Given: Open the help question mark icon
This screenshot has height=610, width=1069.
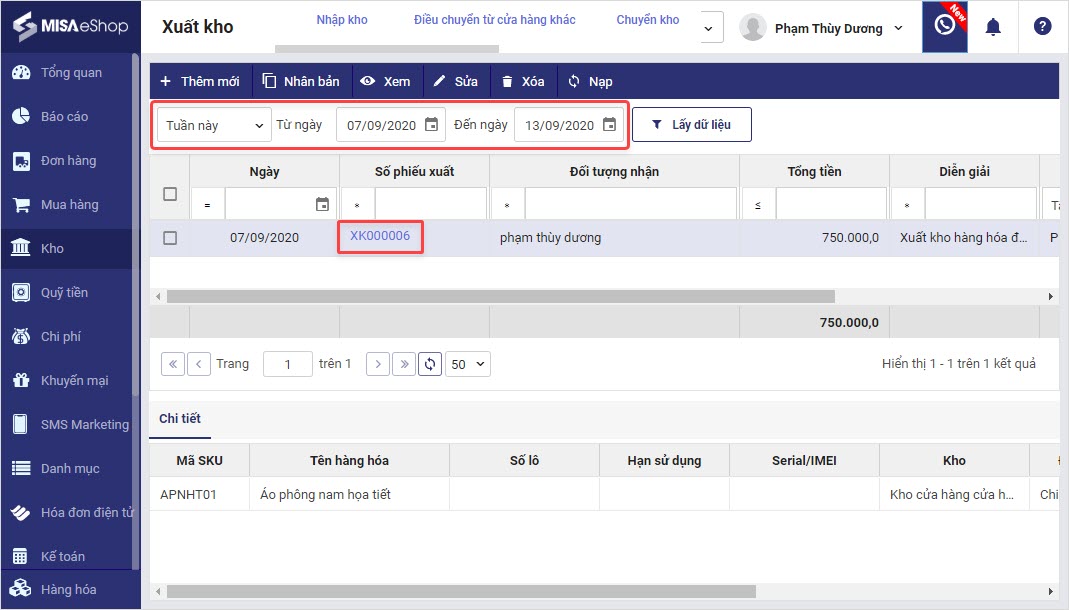Looking at the screenshot, I should point(1042,27).
